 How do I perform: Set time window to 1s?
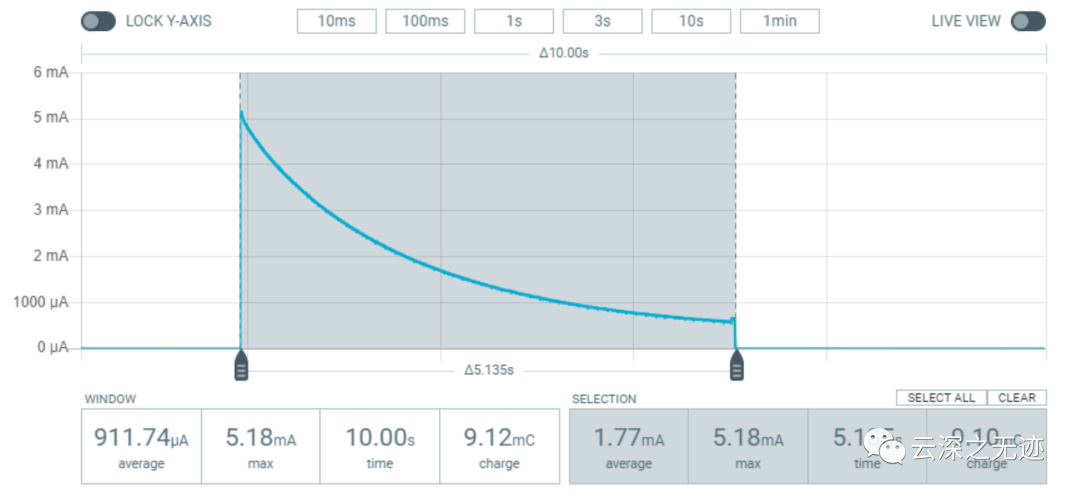514,21
